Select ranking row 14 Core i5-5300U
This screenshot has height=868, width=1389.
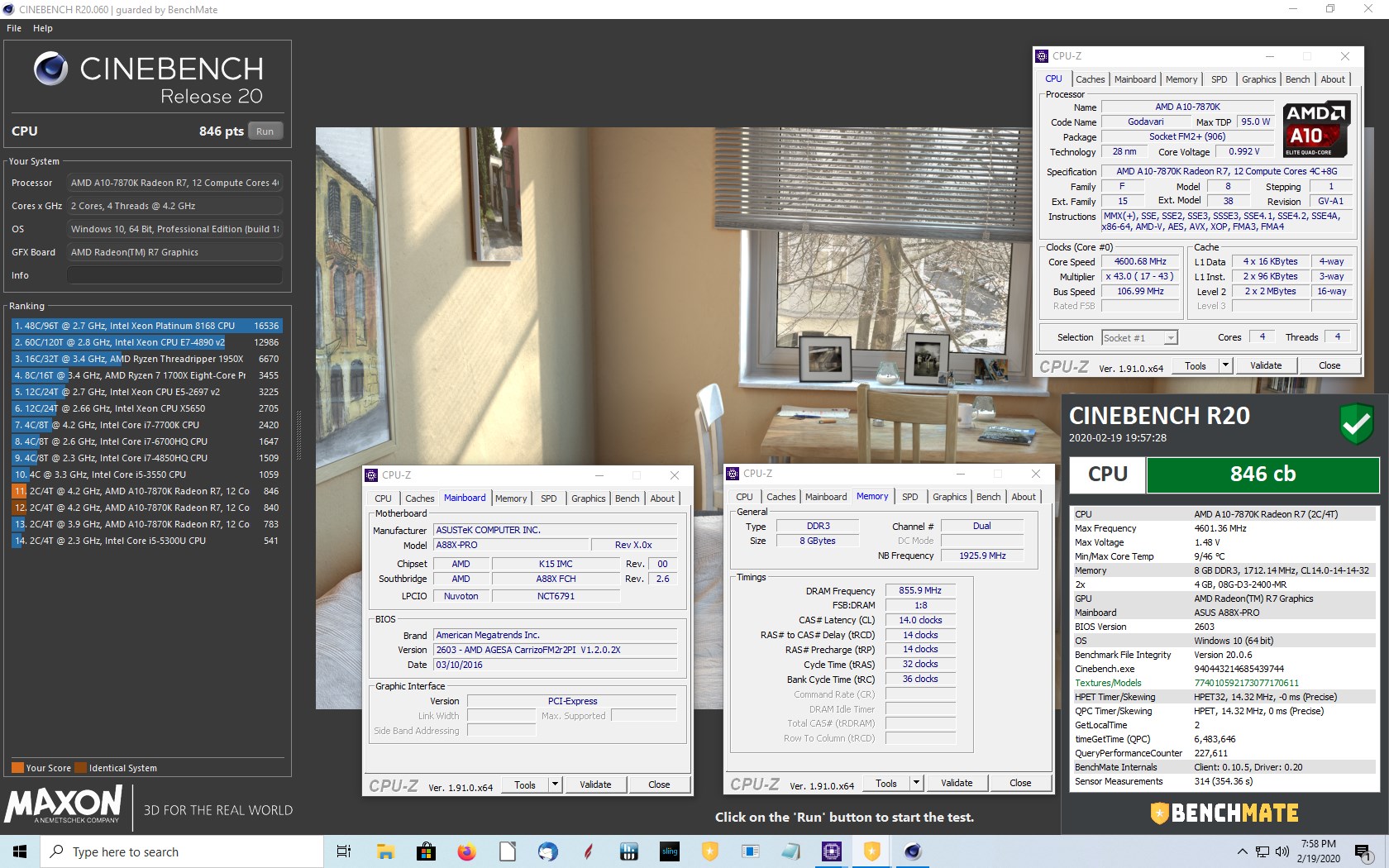click(x=146, y=541)
